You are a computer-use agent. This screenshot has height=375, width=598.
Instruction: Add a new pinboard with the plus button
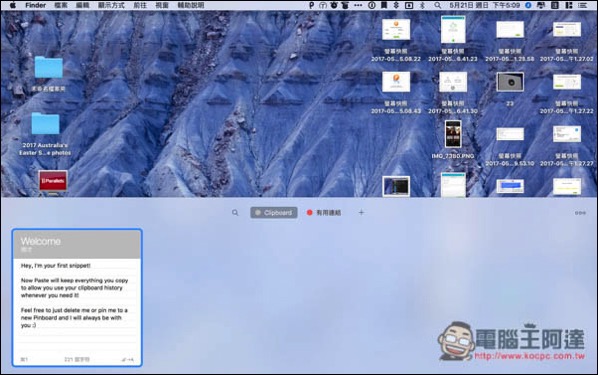(x=361, y=212)
